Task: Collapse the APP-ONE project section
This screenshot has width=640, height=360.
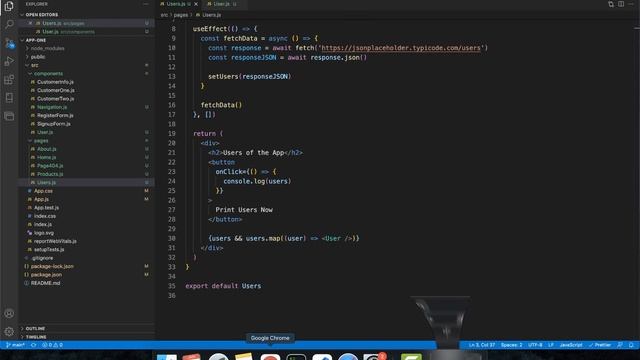Action: click(x=36, y=40)
